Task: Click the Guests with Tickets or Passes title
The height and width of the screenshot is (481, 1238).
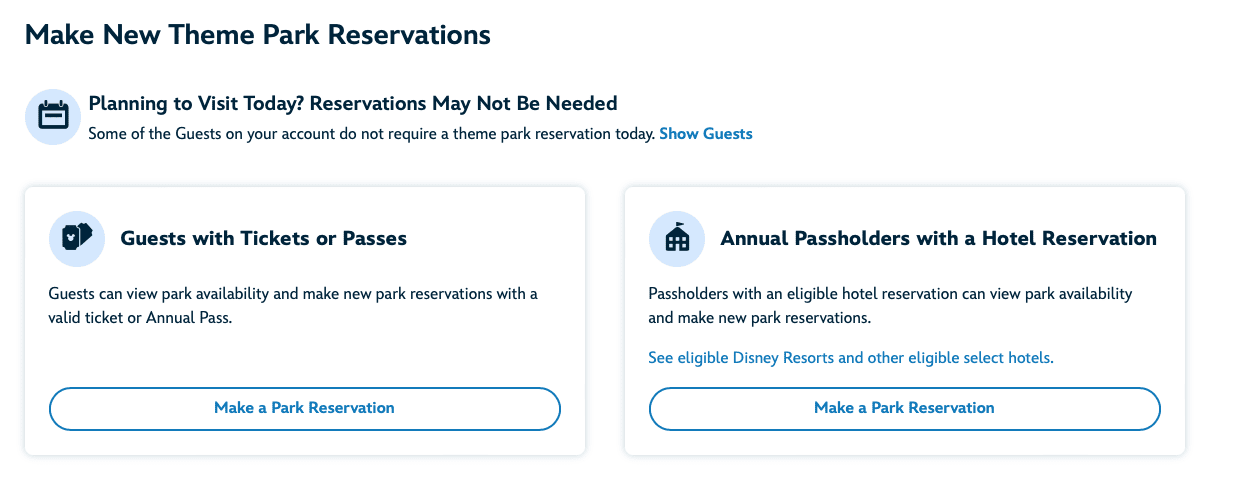Action: pos(264,238)
